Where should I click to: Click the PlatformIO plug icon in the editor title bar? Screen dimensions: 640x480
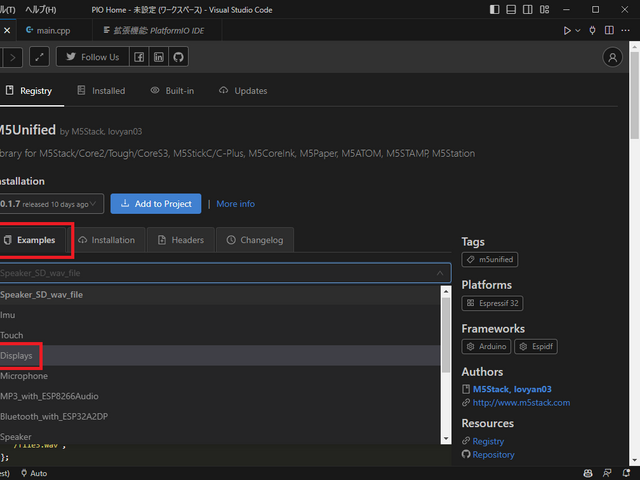pyautogui.click(x=592, y=31)
